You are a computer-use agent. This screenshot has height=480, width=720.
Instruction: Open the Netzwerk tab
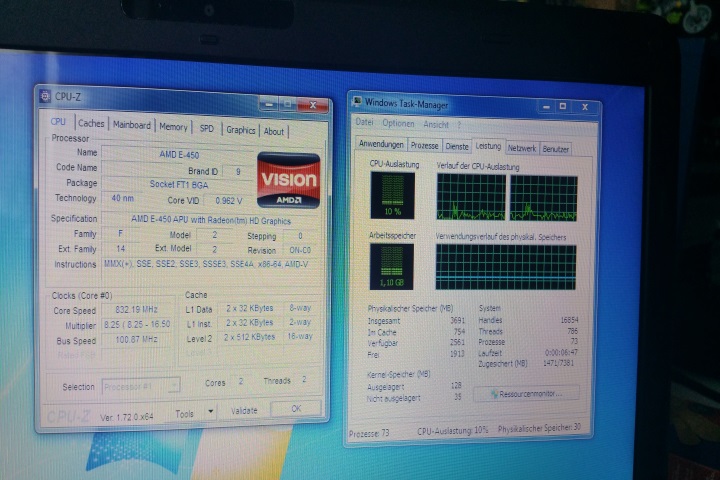[522, 148]
